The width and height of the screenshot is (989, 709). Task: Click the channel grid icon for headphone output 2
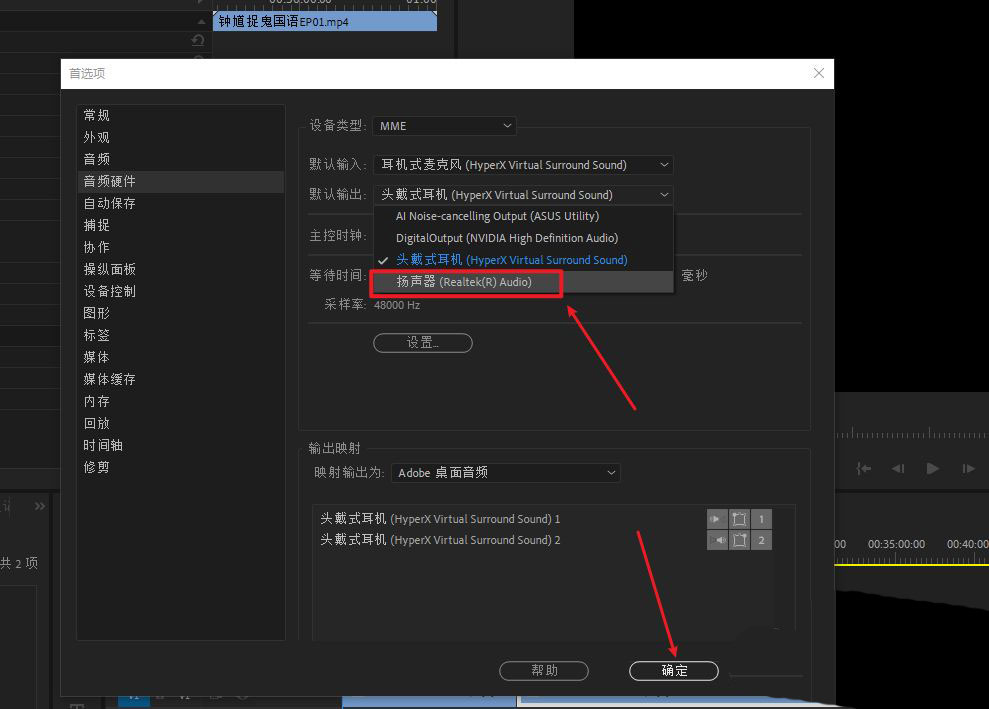point(739,540)
